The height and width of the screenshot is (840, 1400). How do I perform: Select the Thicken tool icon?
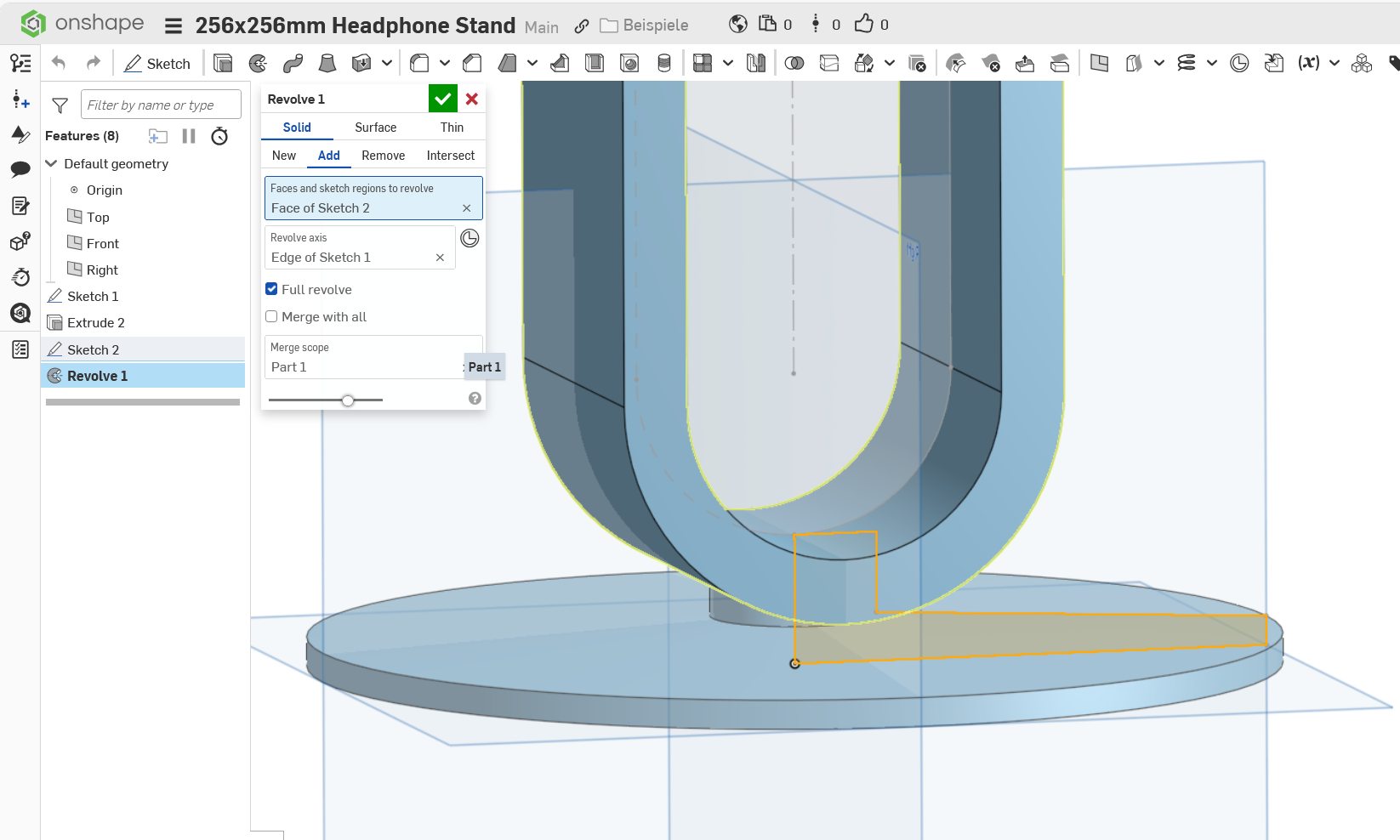pos(361,63)
